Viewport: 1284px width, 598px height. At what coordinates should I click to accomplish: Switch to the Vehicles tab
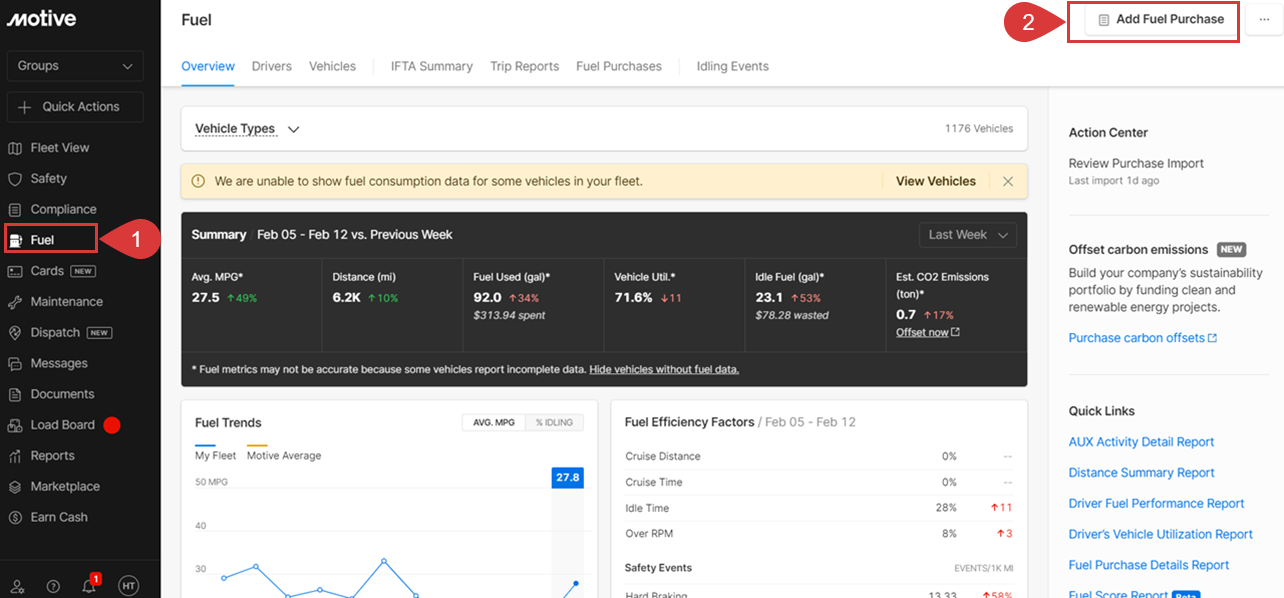click(332, 66)
